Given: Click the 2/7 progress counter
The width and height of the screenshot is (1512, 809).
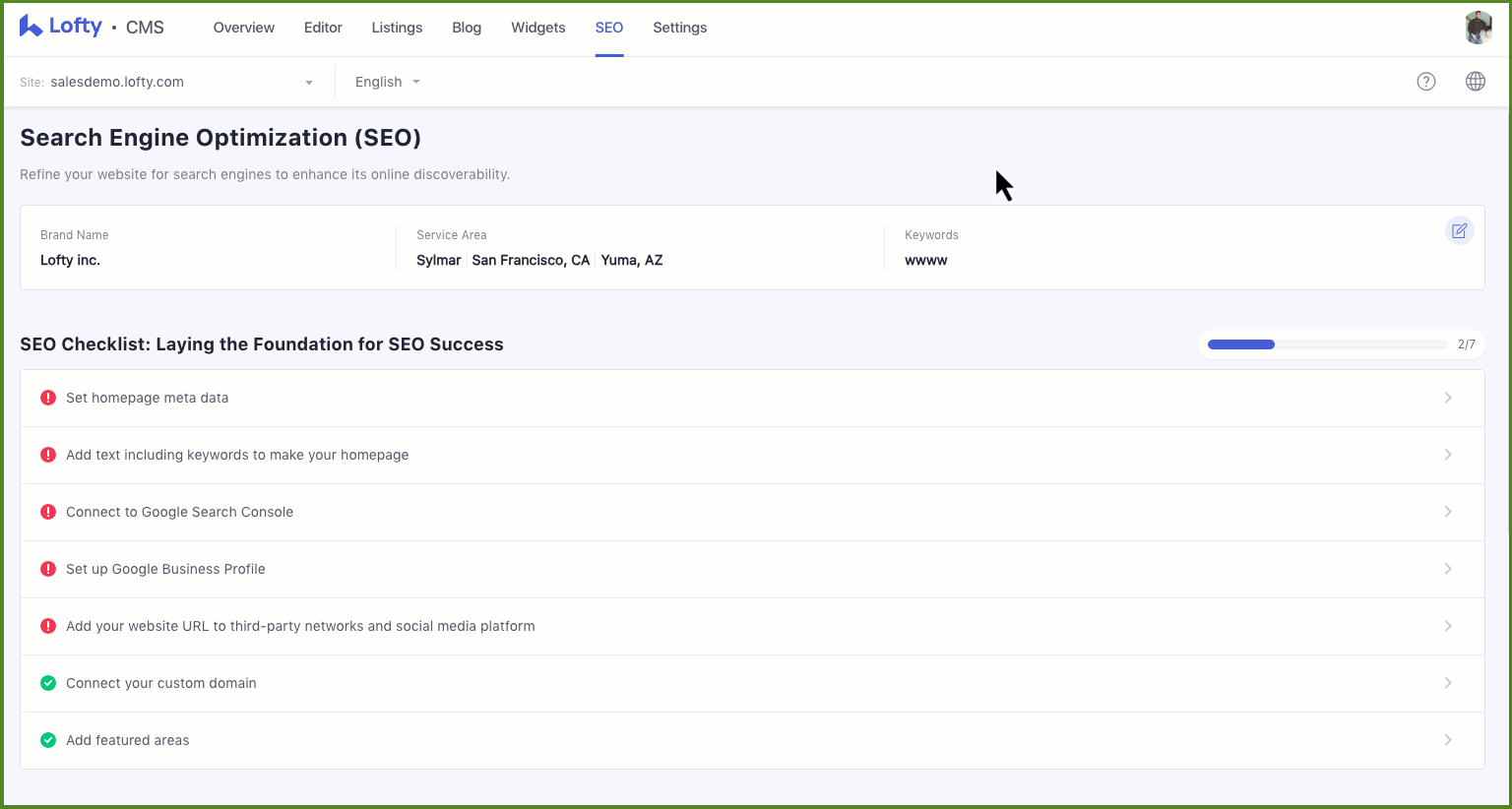Looking at the screenshot, I should (1467, 344).
